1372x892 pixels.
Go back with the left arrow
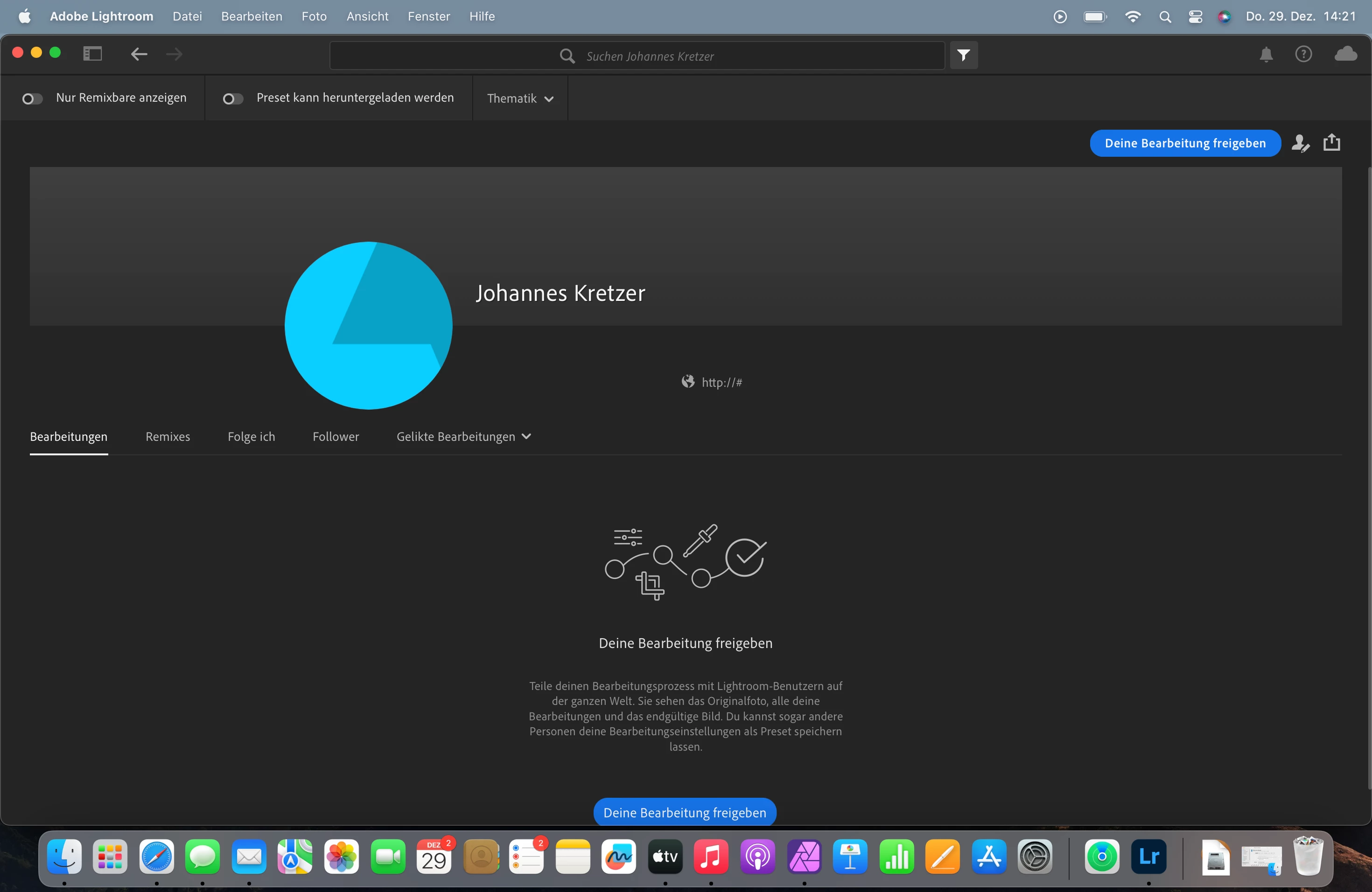139,54
